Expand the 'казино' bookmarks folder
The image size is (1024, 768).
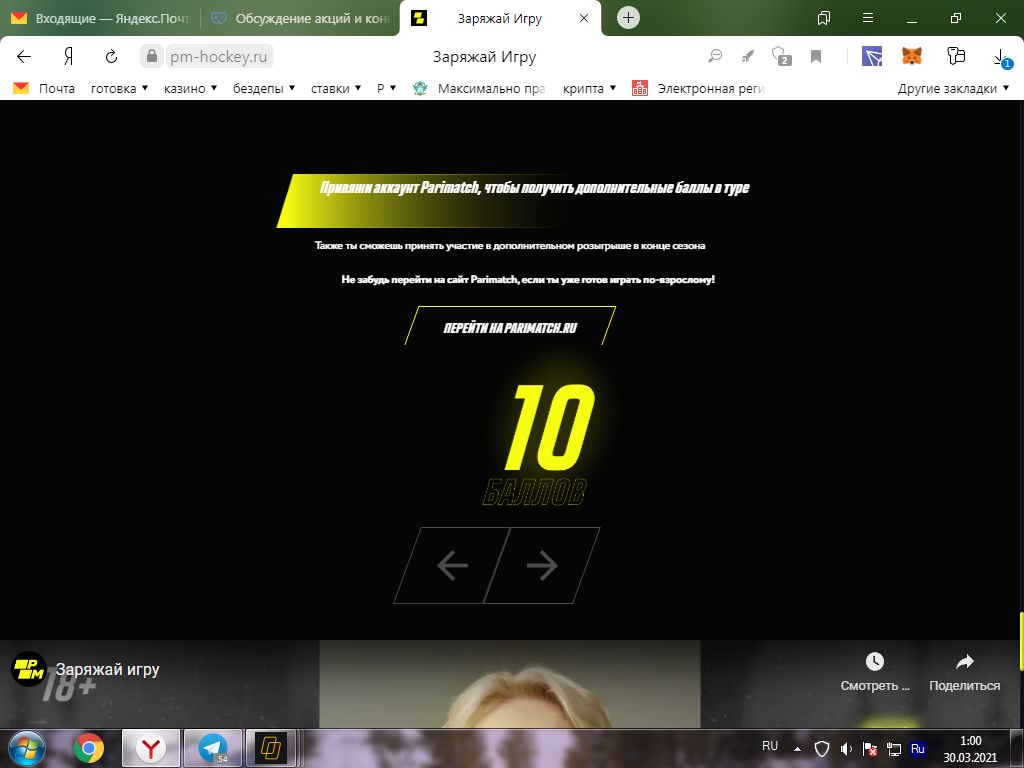coord(191,88)
